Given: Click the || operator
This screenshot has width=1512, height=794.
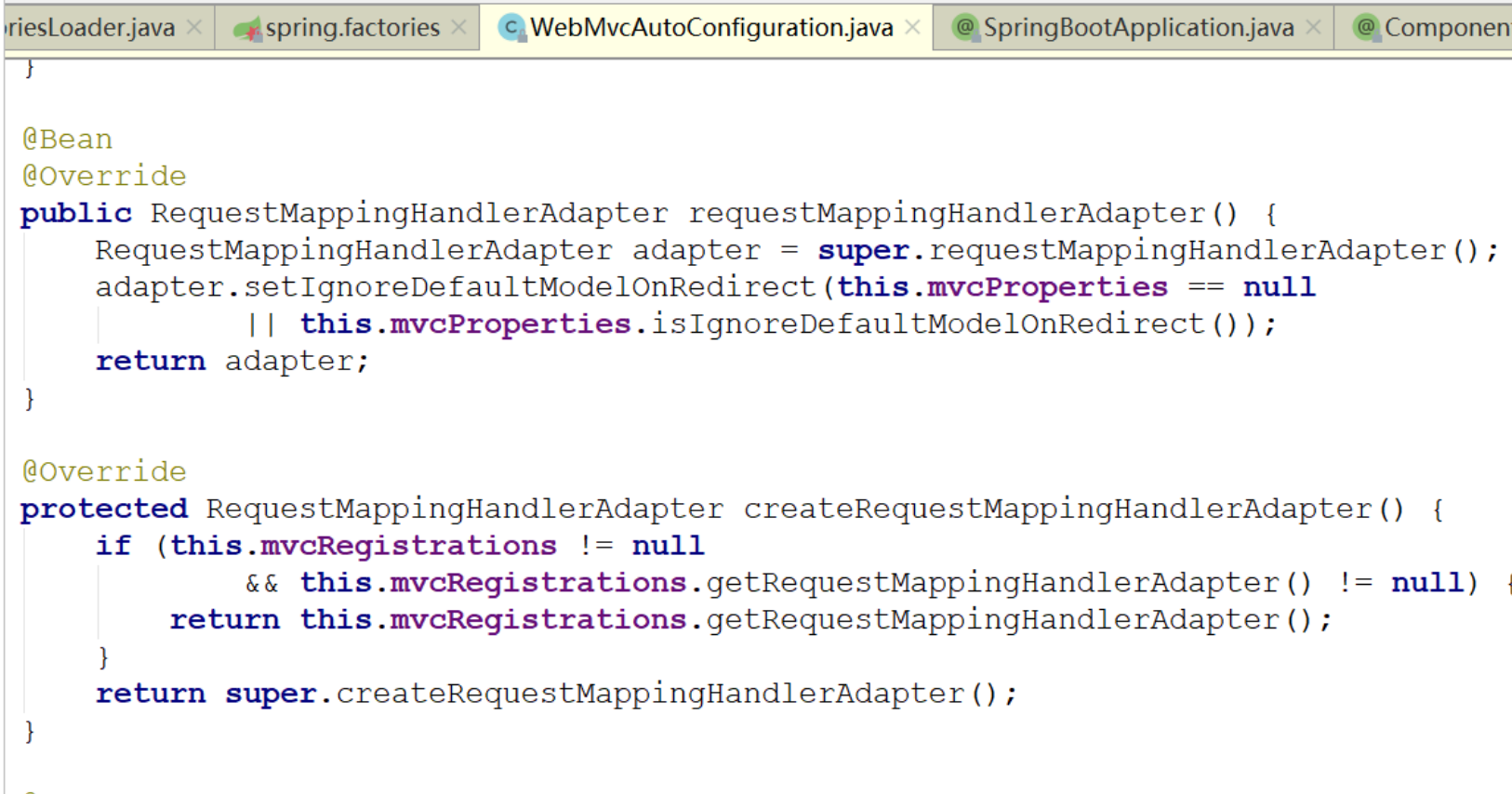Looking at the screenshot, I should tap(261, 324).
